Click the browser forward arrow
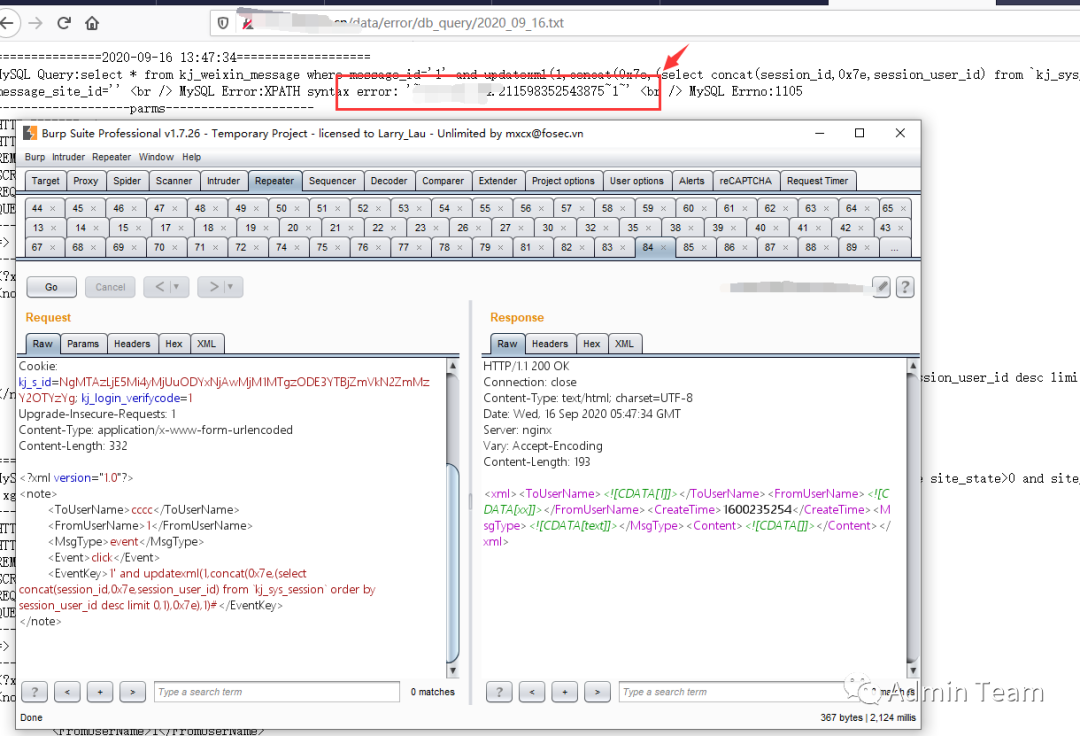This screenshot has width=1080, height=736. [x=35, y=23]
